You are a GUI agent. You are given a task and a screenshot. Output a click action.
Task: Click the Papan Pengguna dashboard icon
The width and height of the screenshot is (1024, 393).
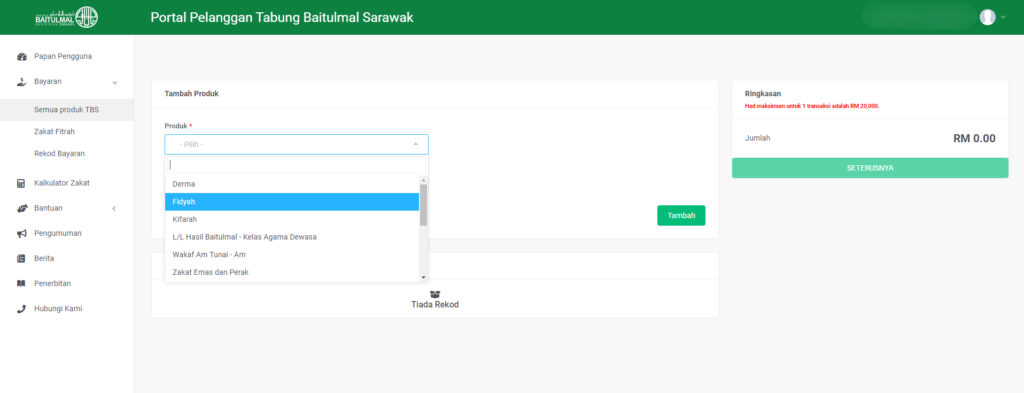(x=21, y=57)
